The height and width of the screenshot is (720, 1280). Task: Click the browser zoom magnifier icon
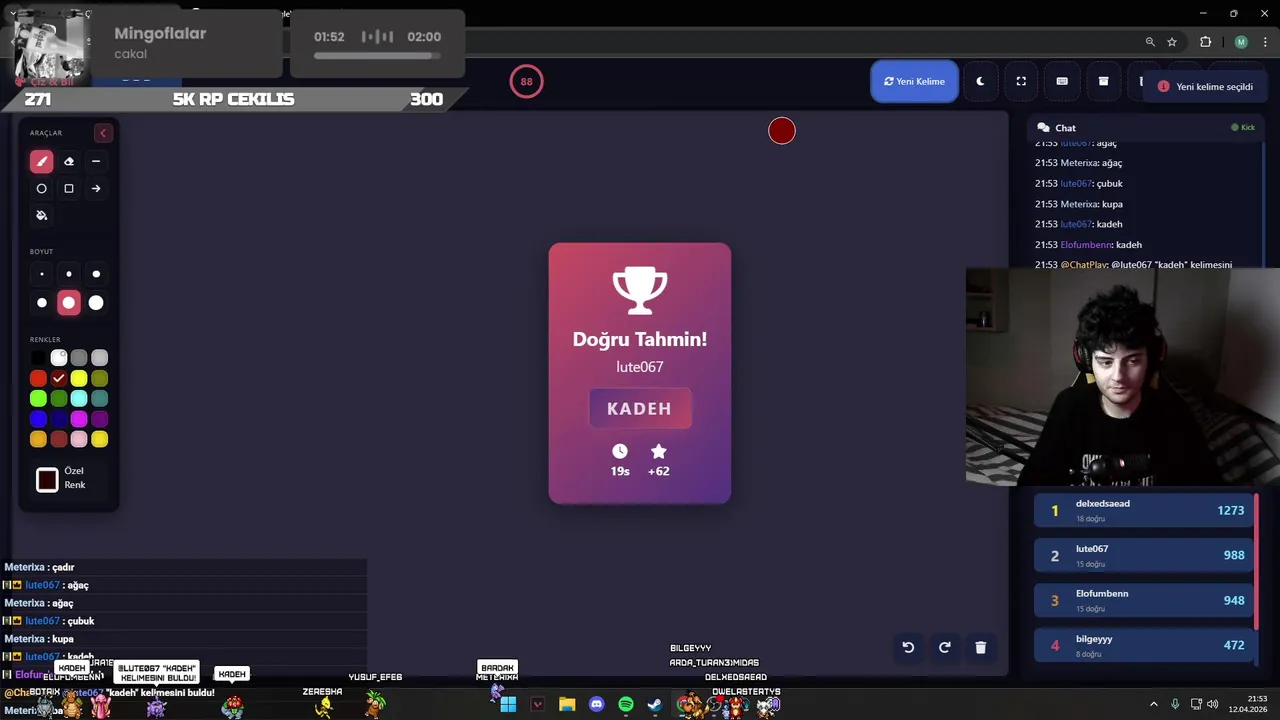(1150, 42)
